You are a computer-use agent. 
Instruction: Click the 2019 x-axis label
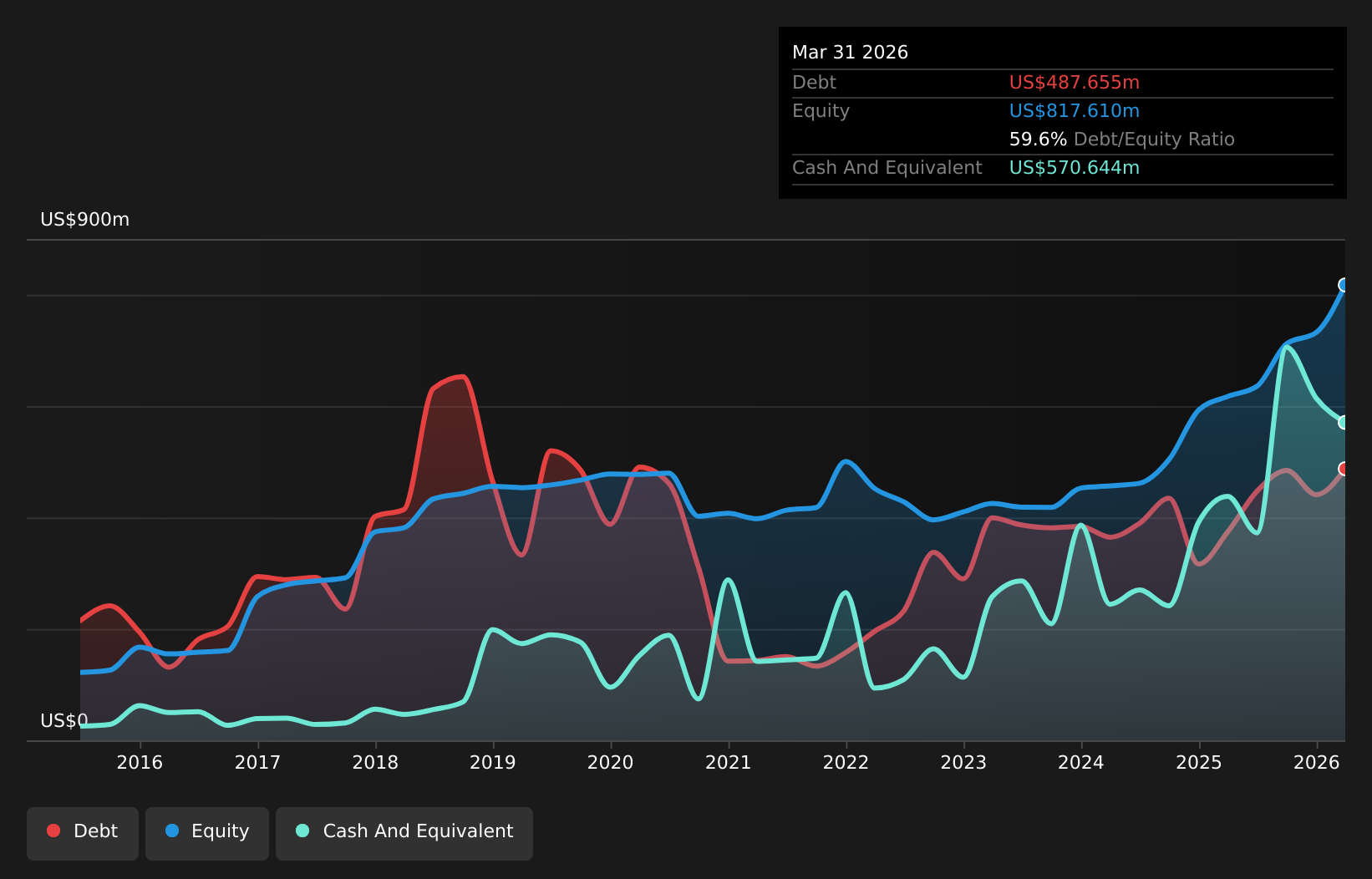(493, 762)
